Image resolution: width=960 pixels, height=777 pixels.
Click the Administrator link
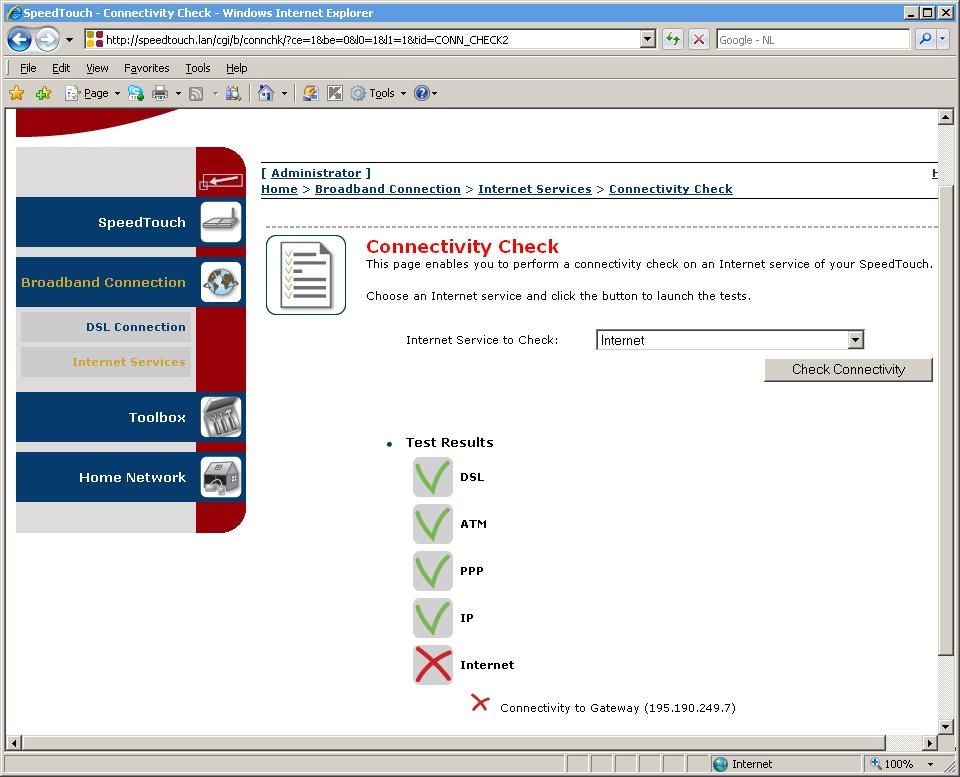[x=316, y=173]
